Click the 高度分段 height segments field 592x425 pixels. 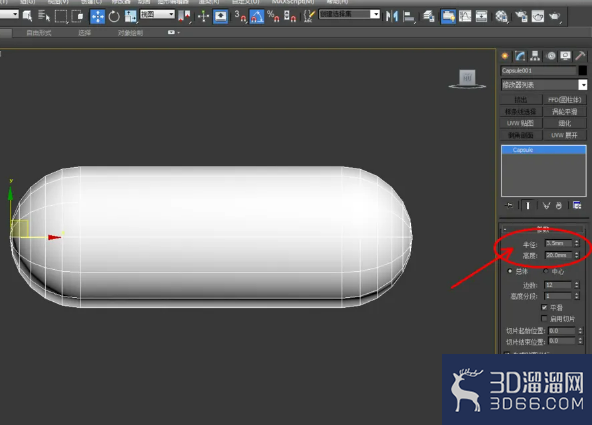click(558, 296)
